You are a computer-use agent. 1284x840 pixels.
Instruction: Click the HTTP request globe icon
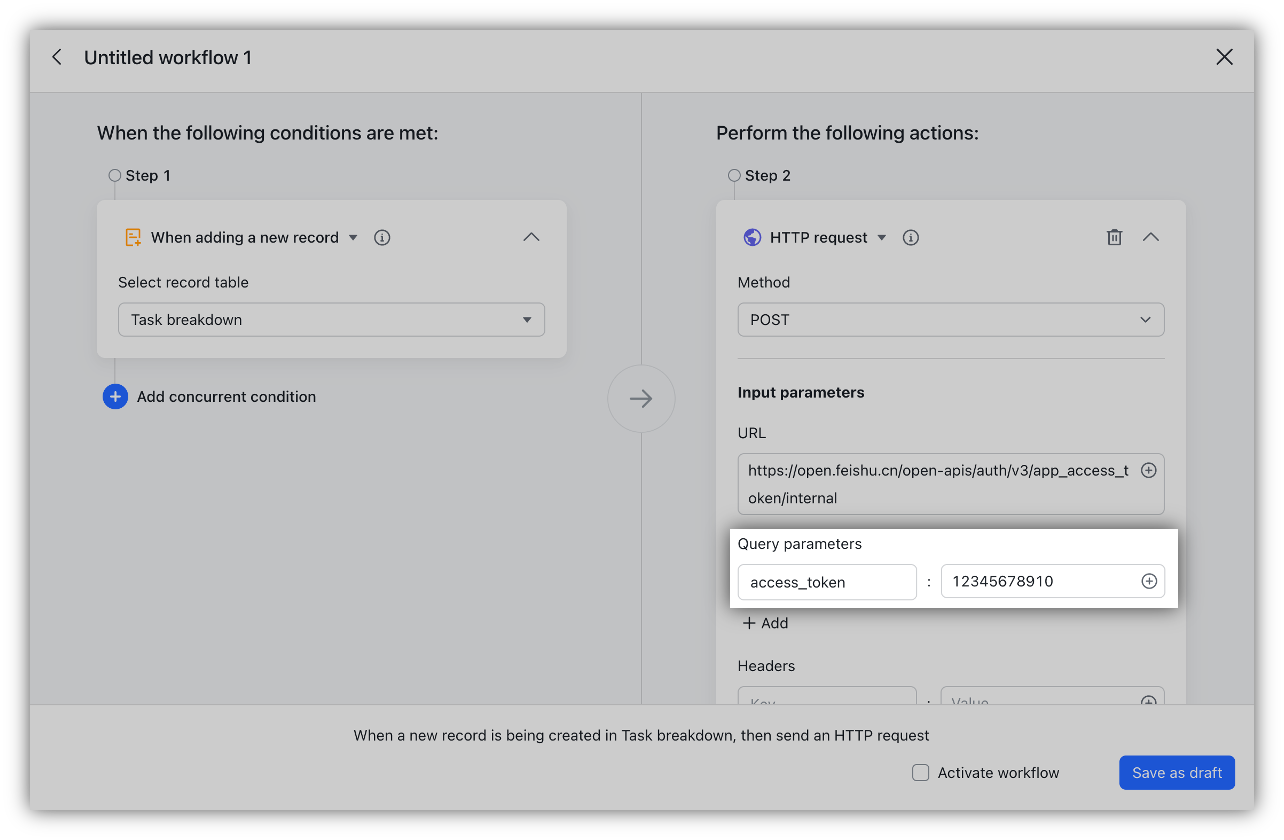tap(751, 237)
